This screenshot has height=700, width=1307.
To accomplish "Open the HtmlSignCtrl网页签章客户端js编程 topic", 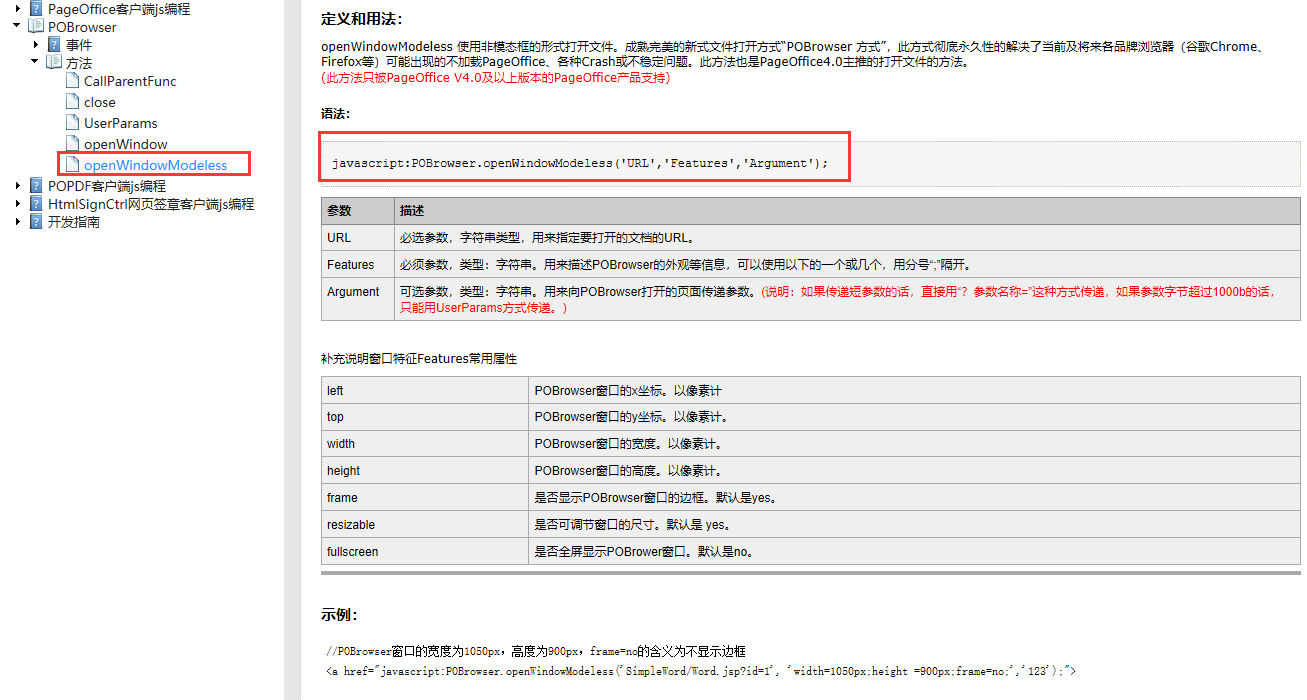I will [x=151, y=204].
